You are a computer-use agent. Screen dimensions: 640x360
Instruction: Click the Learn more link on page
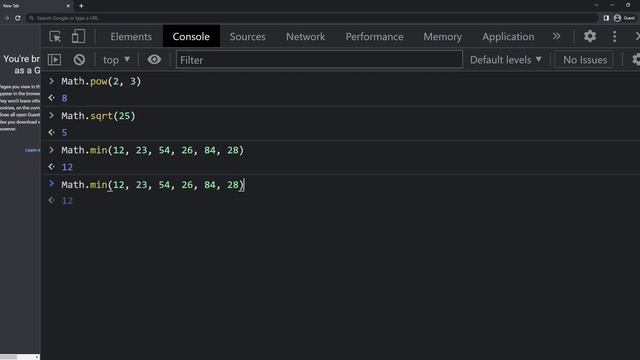click(x=32, y=150)
